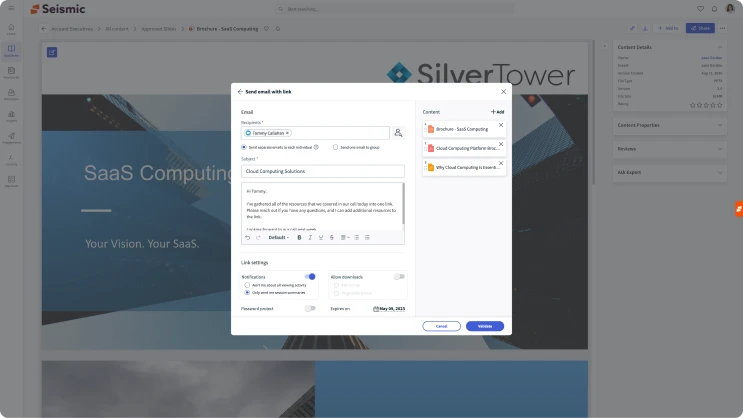Viewport: 743px width, 418px height.
Task: Enable the Allow downloads switch
Action: (x=399, y=277)
